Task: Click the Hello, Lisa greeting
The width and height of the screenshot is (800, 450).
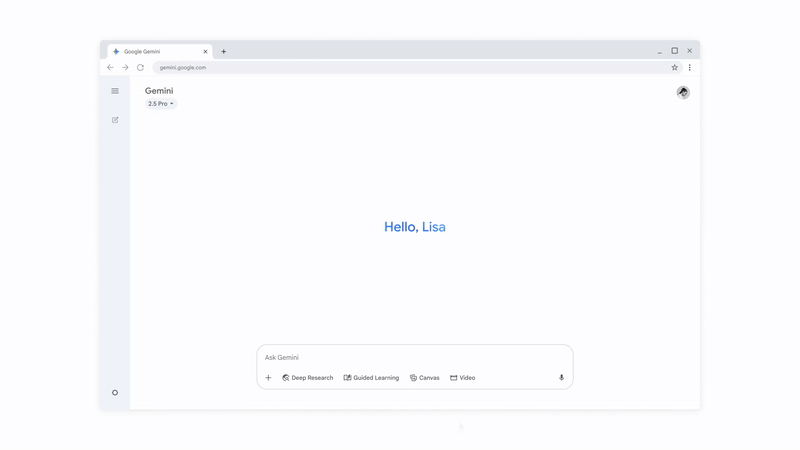Action: (x=415, y=227)
